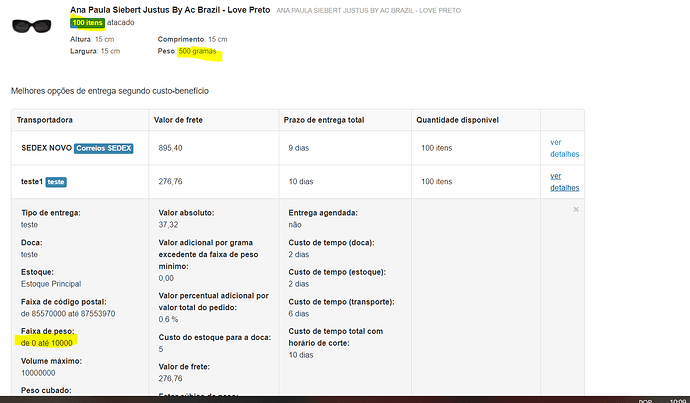Click the atacado label

[121, 22]
